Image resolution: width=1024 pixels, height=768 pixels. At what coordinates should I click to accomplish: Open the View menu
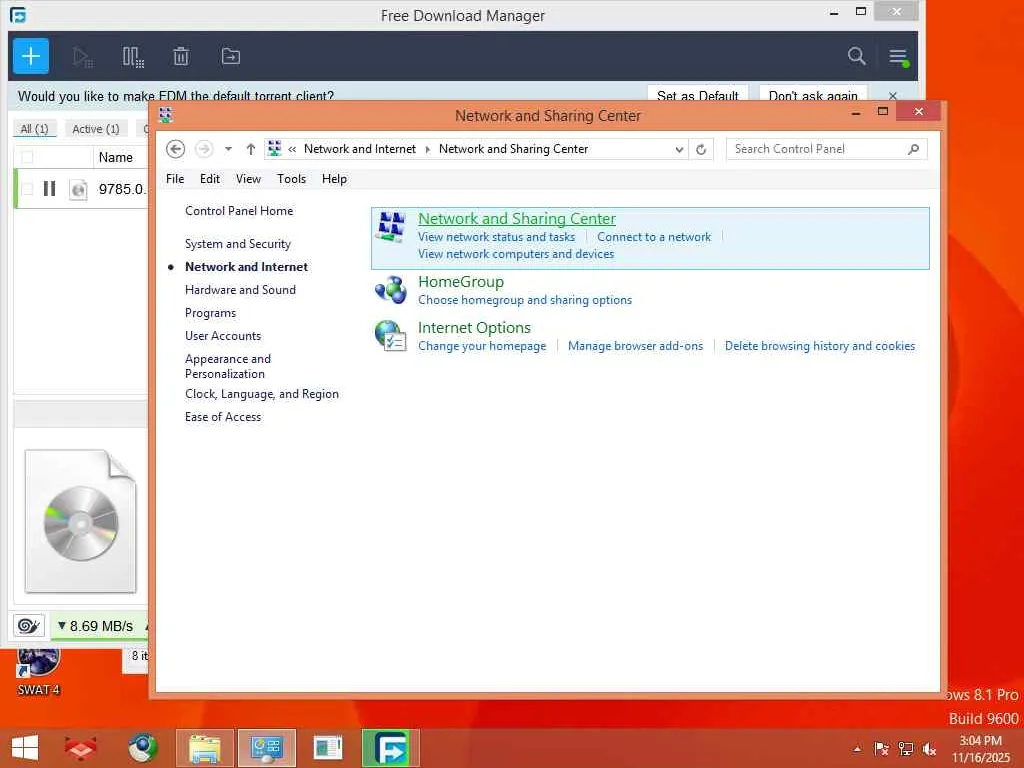click(248, 179)
